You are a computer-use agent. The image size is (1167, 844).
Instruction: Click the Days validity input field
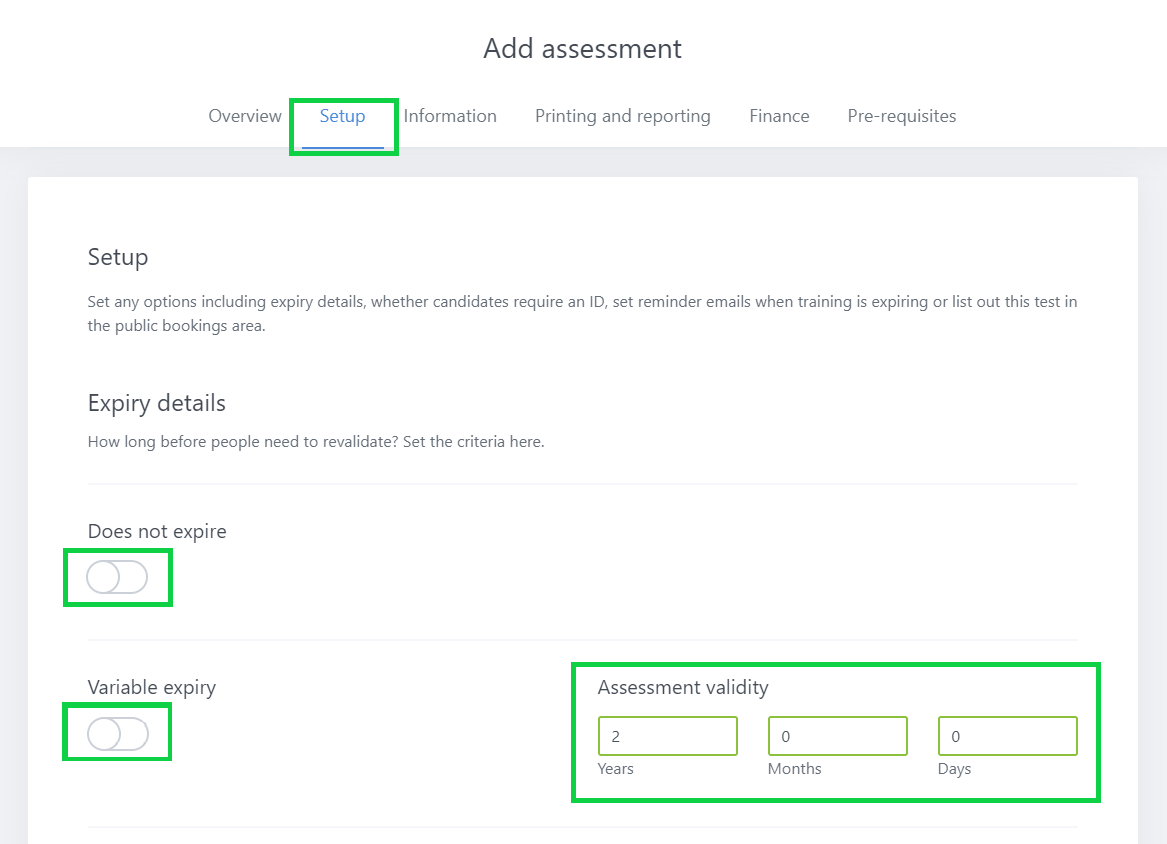(1007, 735)
